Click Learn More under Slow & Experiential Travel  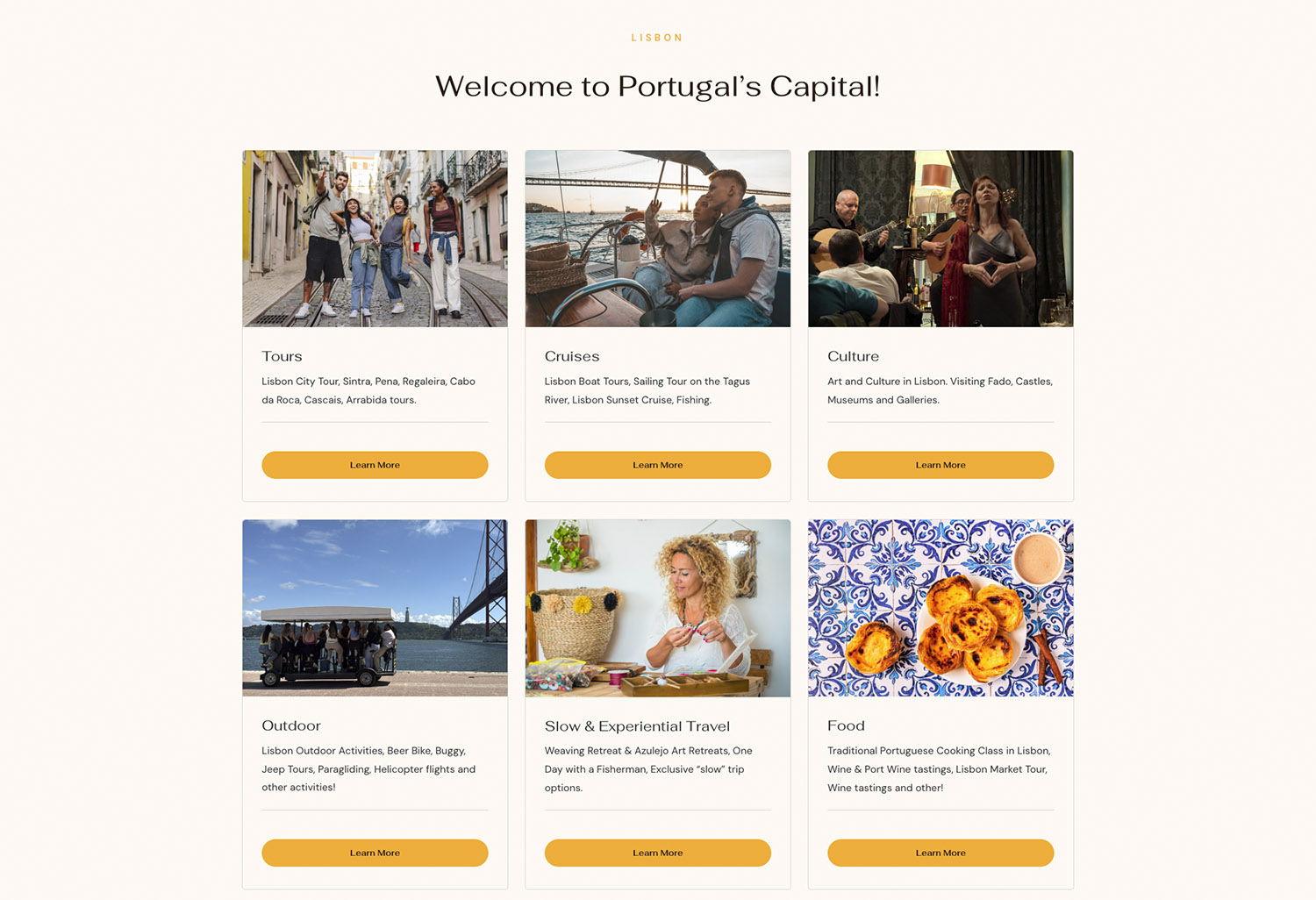coord(657,853)
